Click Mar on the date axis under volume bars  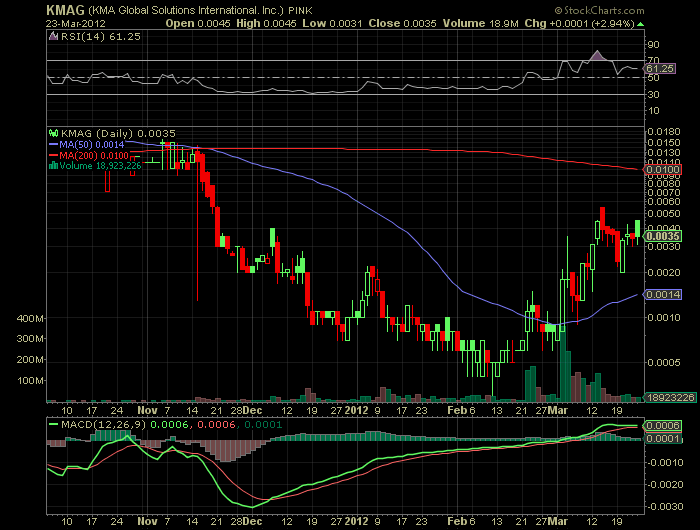(x=558, y=410)
